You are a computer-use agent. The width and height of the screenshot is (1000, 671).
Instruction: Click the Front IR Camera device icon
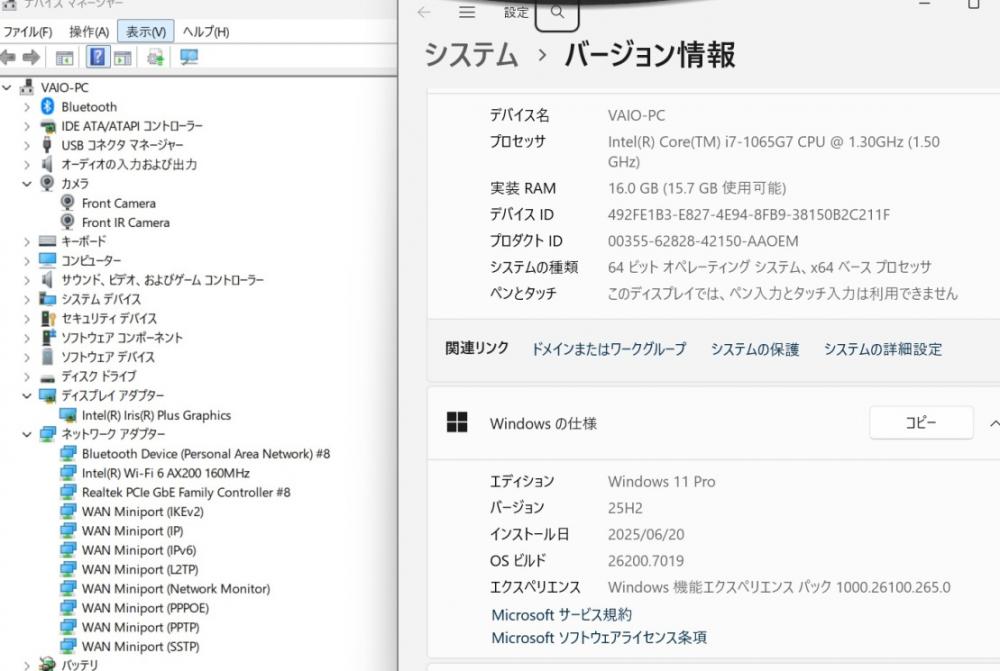click(68, 222)
